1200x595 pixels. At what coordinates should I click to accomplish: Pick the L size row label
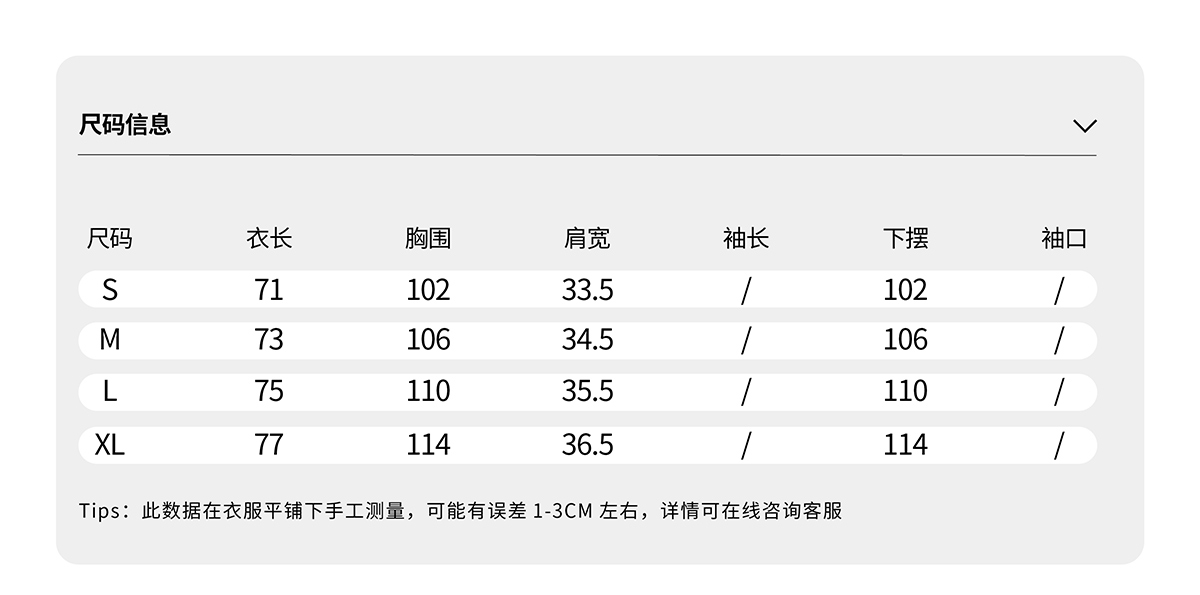(110, 392)
